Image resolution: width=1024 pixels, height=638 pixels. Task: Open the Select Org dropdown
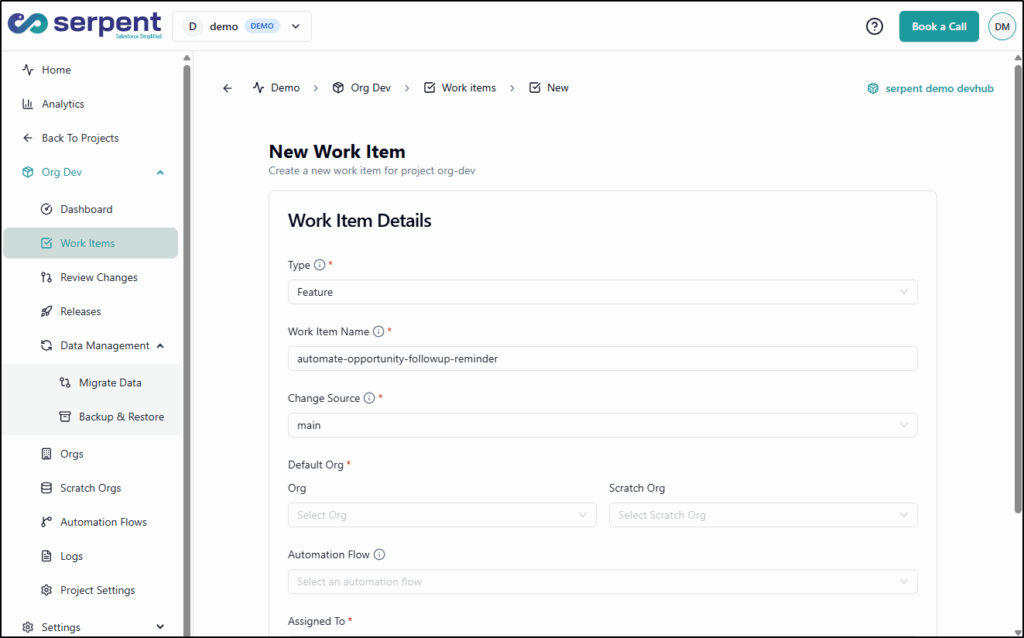[442, 515]
